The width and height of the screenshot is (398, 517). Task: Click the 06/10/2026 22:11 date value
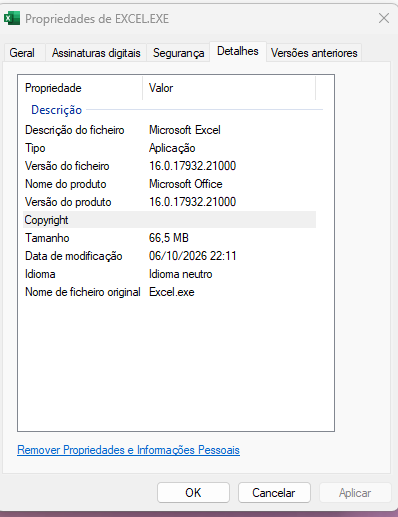coord(193,256)
